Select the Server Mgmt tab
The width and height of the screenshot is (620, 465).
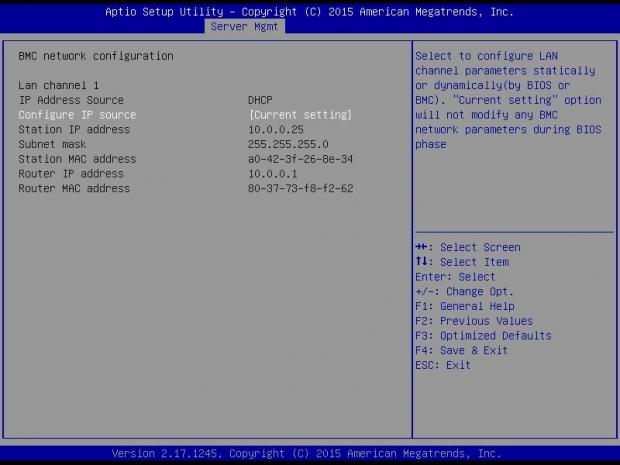tap(244, 26)
